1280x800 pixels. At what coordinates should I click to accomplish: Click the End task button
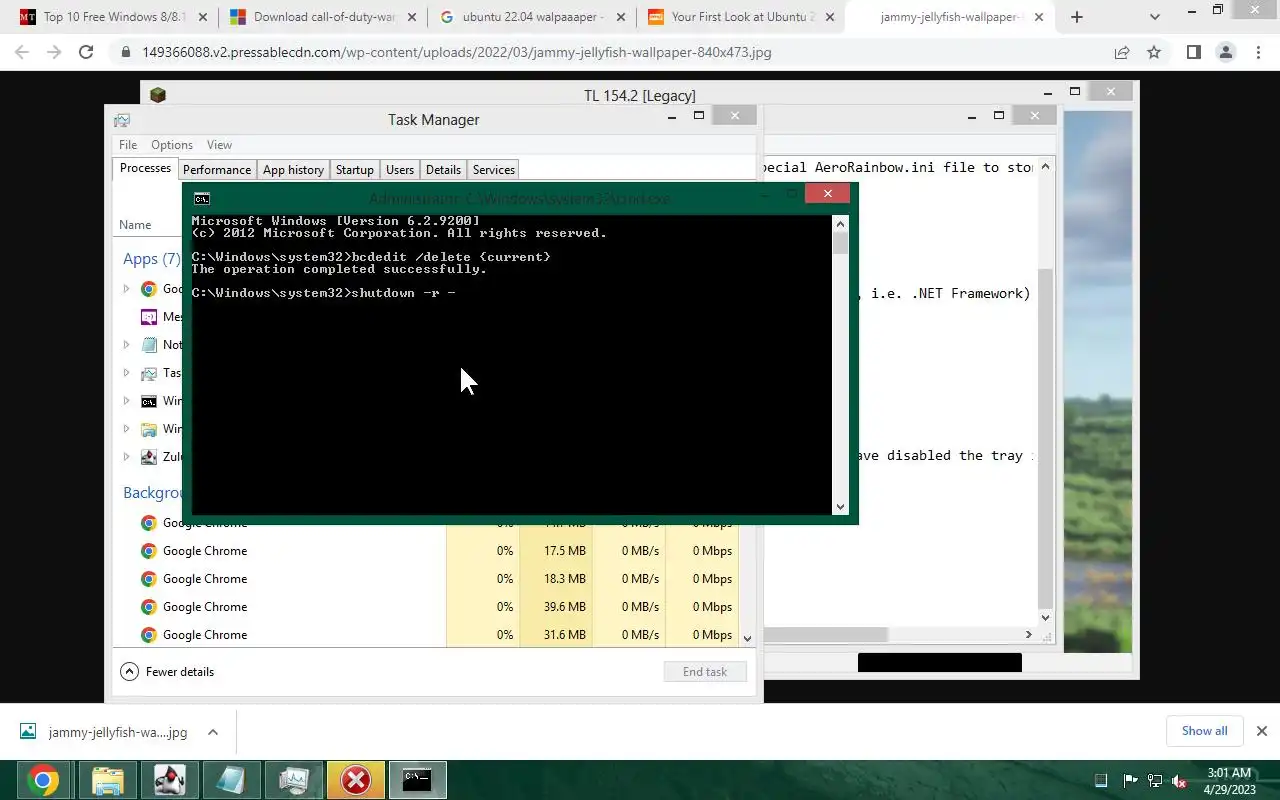click(x=705, y=672)
